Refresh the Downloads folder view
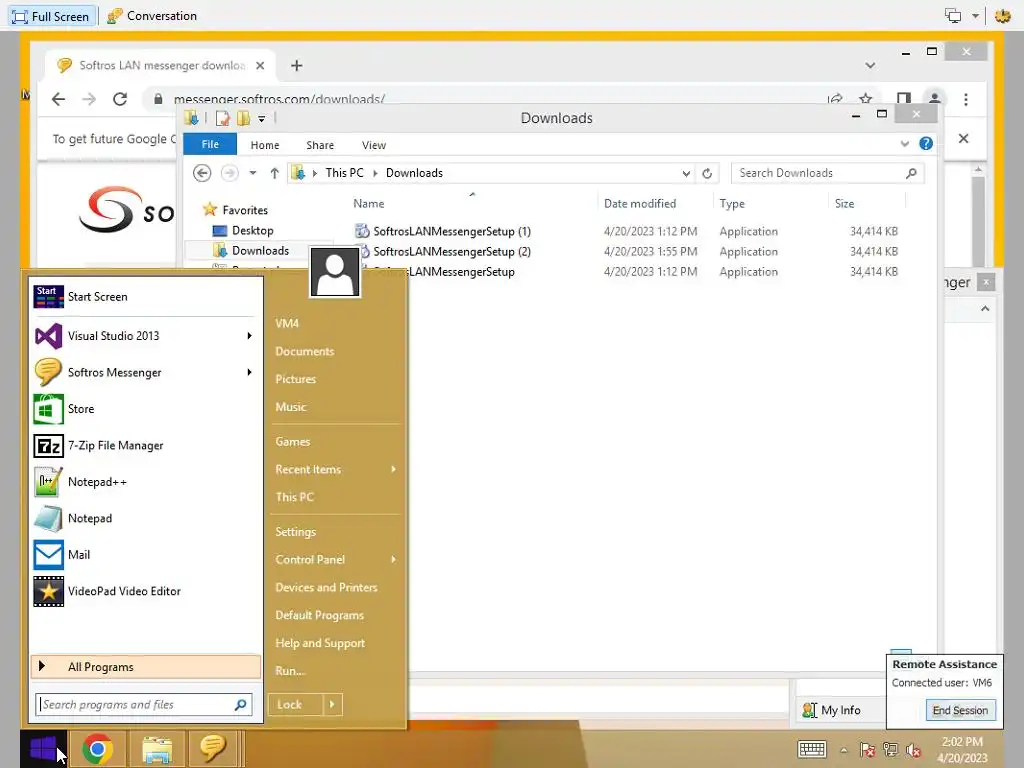 tap(707, 173)
